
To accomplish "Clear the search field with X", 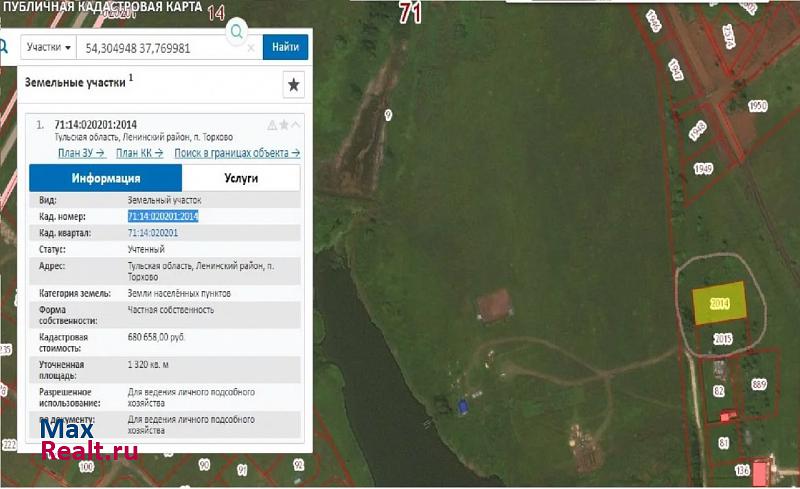I will pyautogui.click(x=251, y=47).
